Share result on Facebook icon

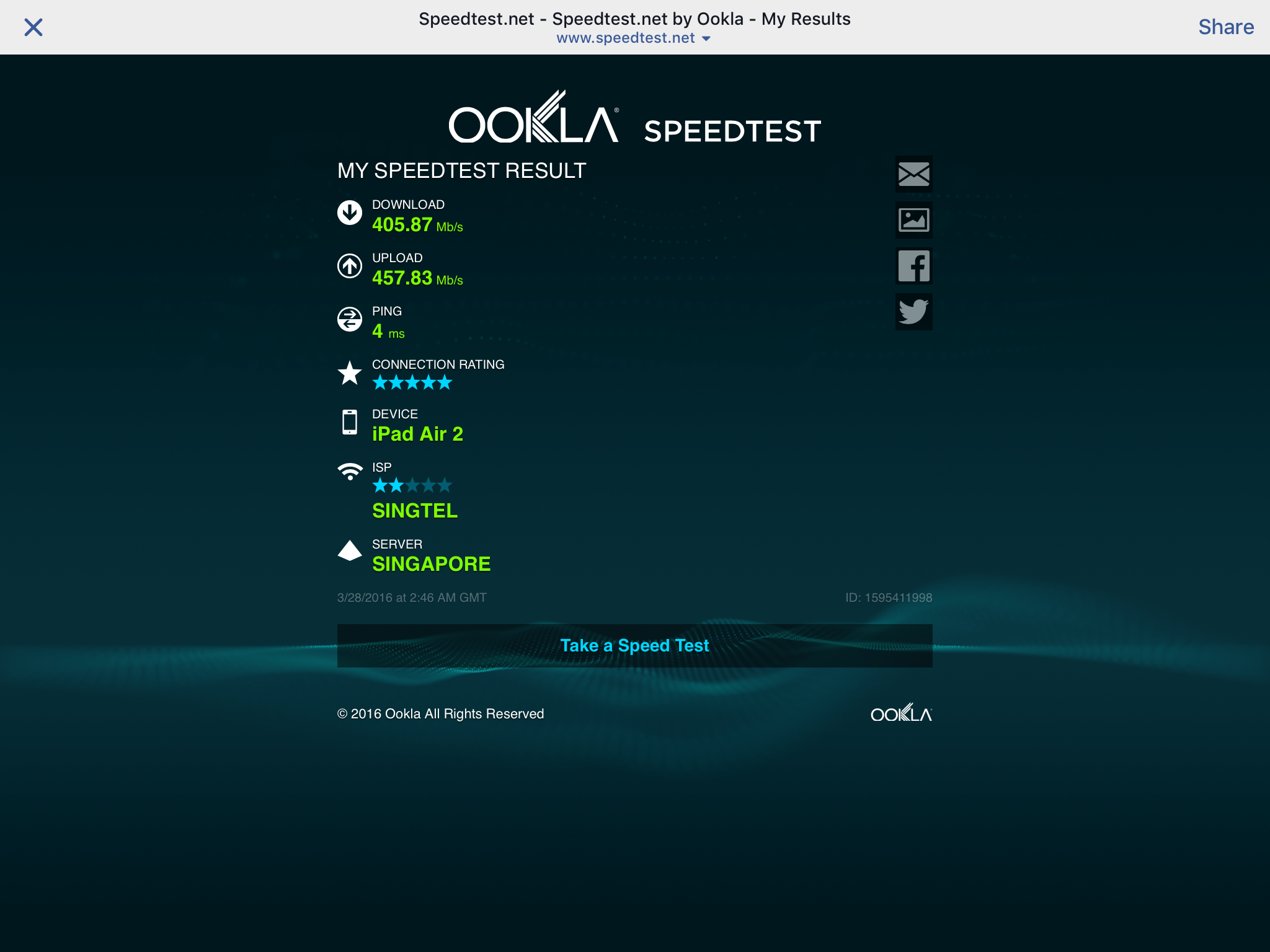tap(914, 266)
